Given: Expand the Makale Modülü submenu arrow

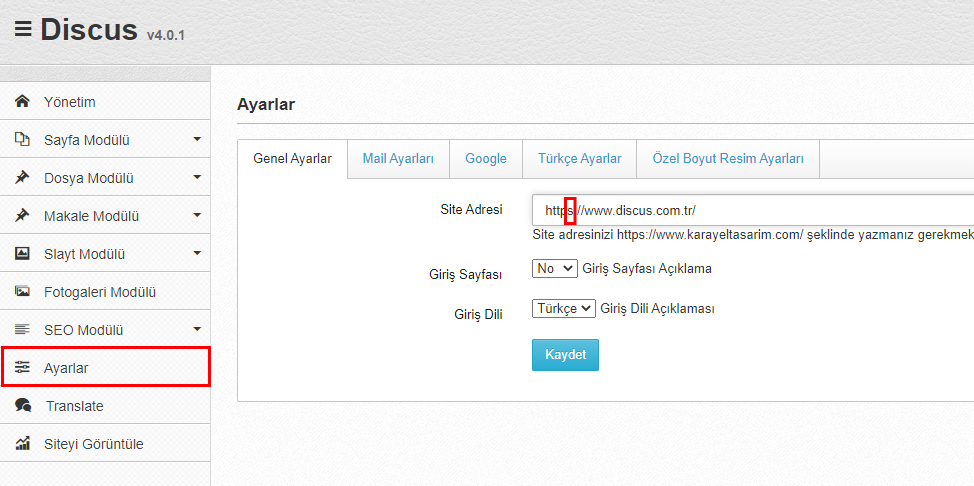Looking at the screenshot, I should 197,215.
